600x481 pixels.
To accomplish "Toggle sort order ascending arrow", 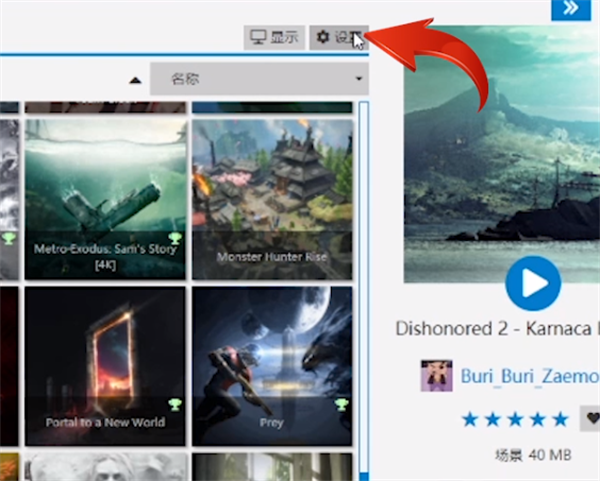I will 134,80.
